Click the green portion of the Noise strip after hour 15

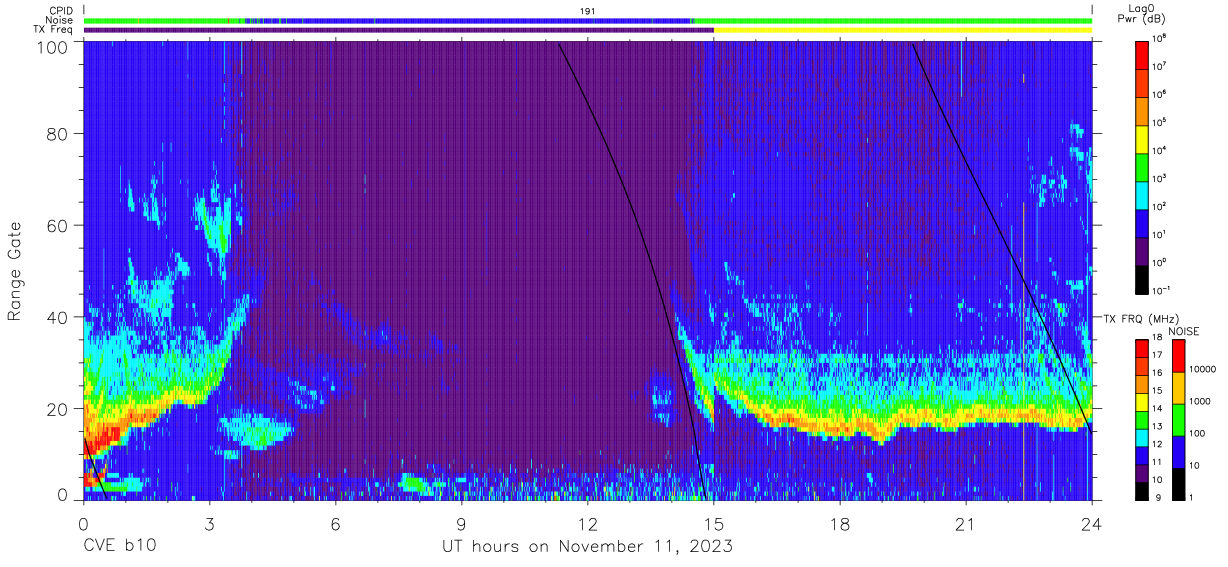tap(892, 20)
